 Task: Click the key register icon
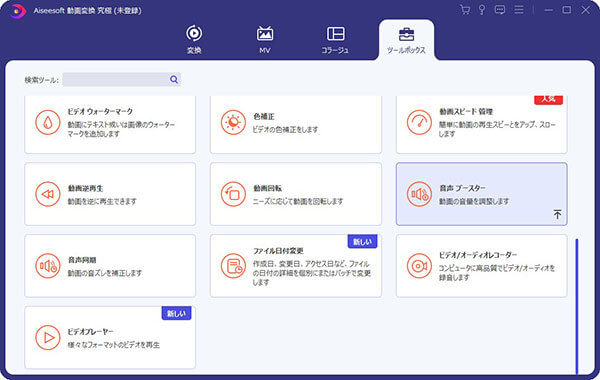482,10
